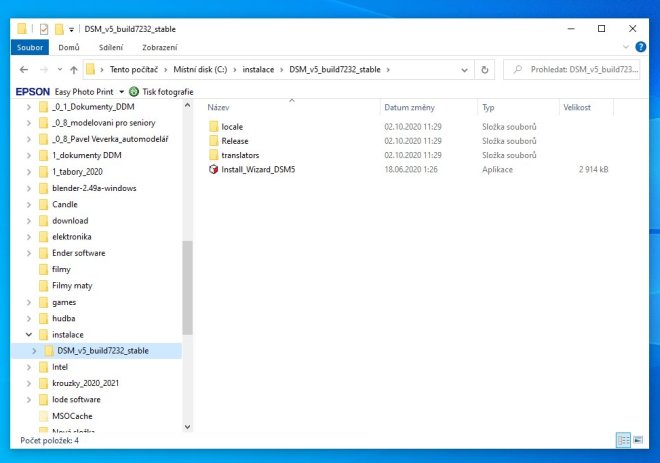Click the Install_Wizard_DSM5 application icon
660x463 pixels.
click(x=213, y=170)
